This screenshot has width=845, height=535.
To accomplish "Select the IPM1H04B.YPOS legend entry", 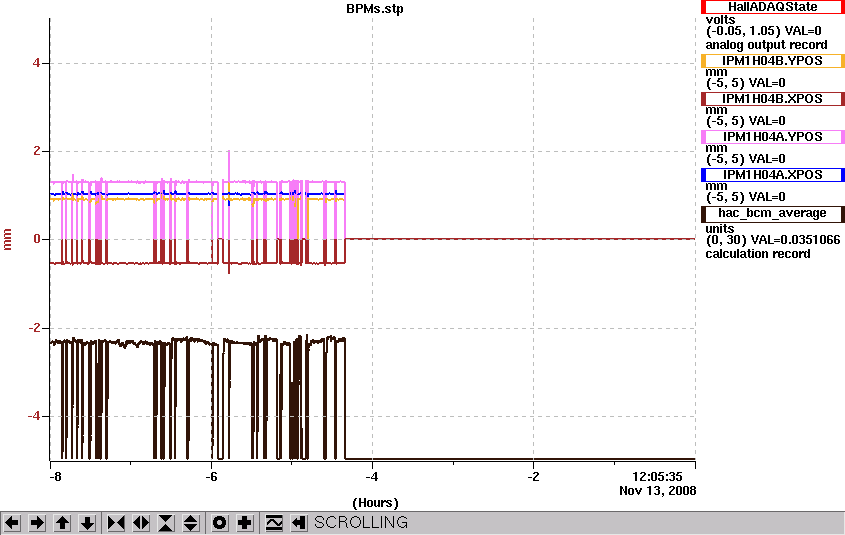I will coord(772,61).
